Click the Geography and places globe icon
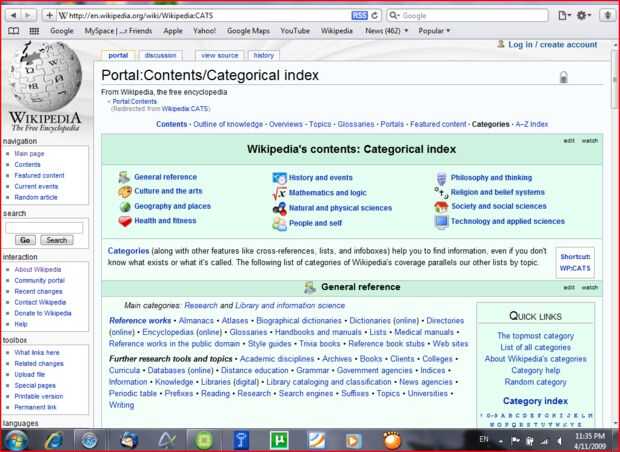The width and height of the screenshot is (620, 452). tap(125, 206)
